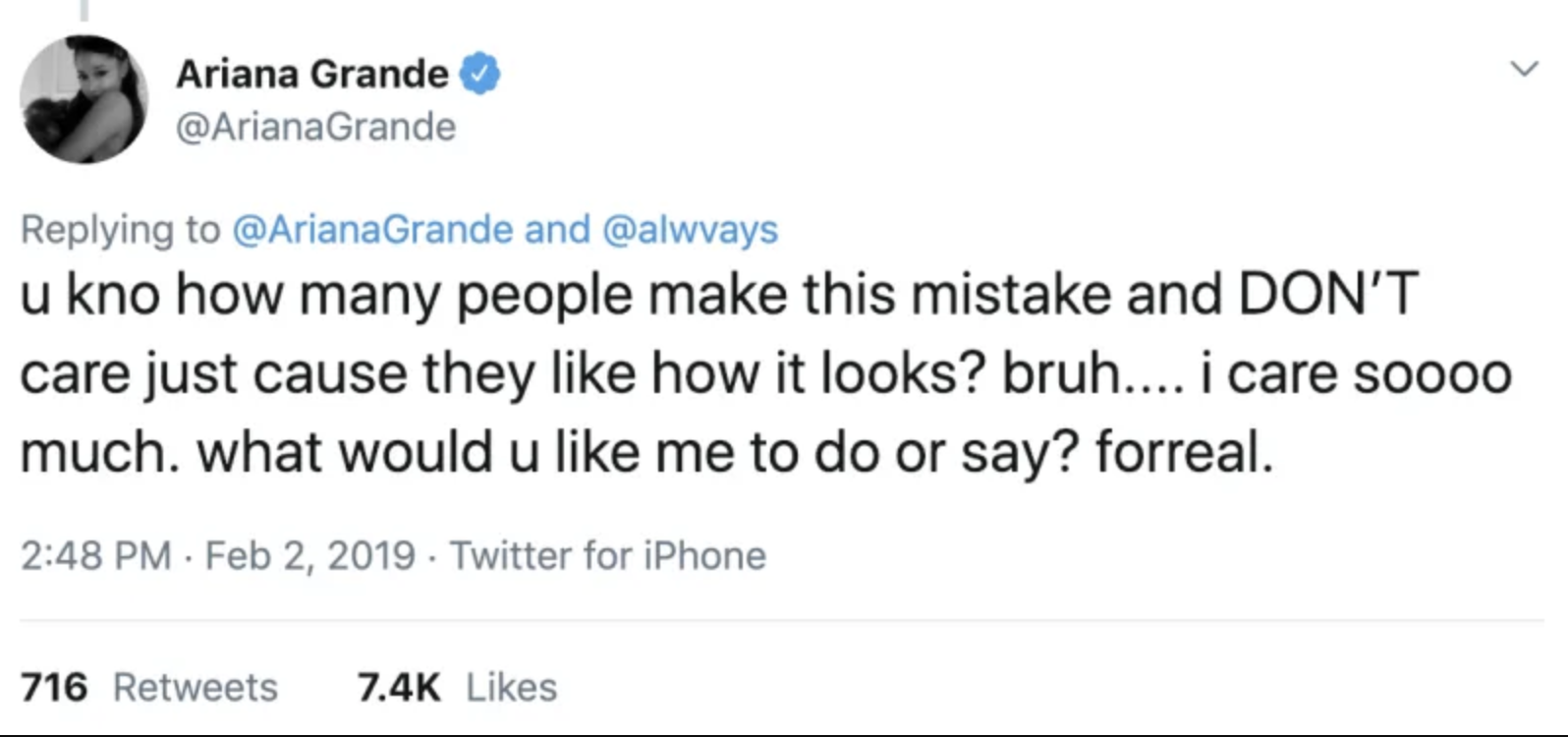Select the Ariana Grande display name

pyautogui.click(x=312, y=71)
